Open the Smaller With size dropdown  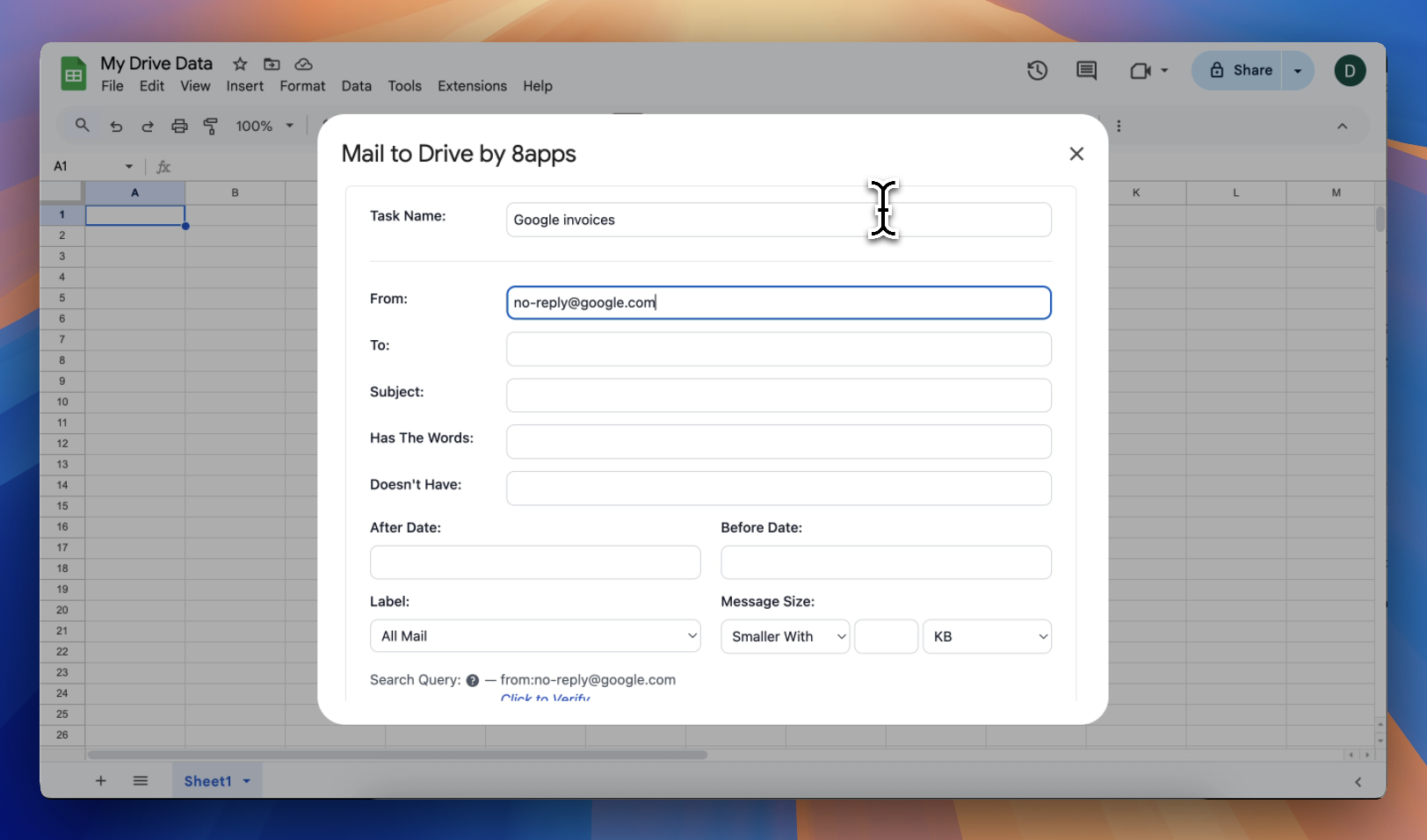pyautogui.click(x=786, y=636)
